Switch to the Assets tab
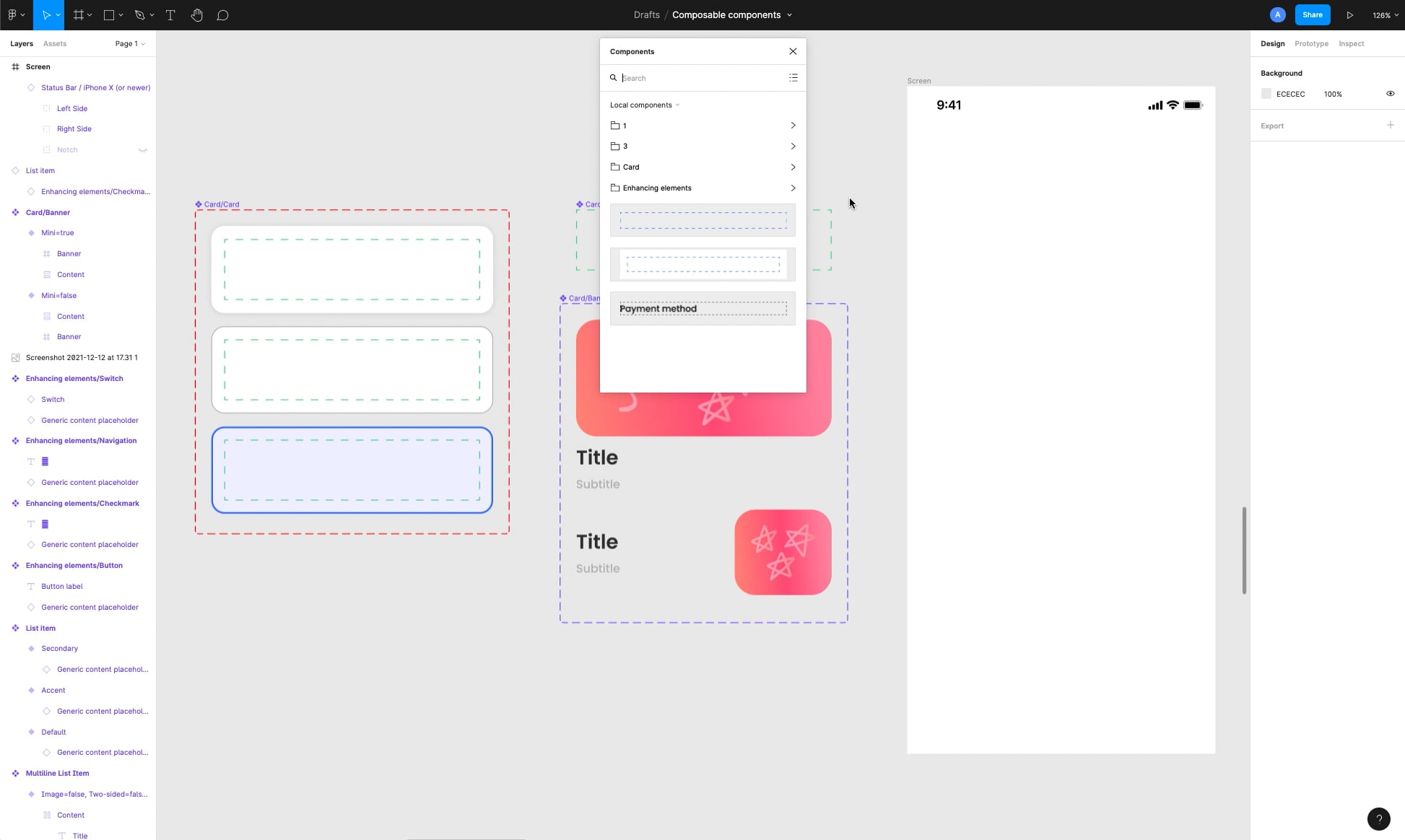The height and width of the screenshot is (840, 1405). tap(55, 43)
